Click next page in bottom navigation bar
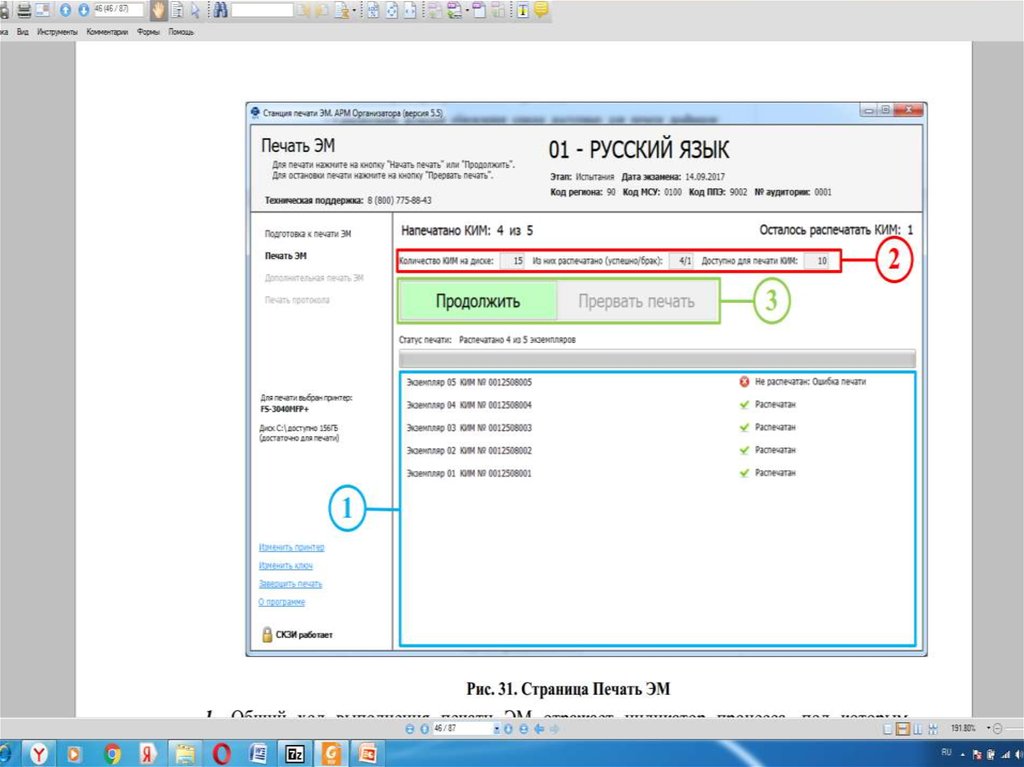 (x=508, y=729)
